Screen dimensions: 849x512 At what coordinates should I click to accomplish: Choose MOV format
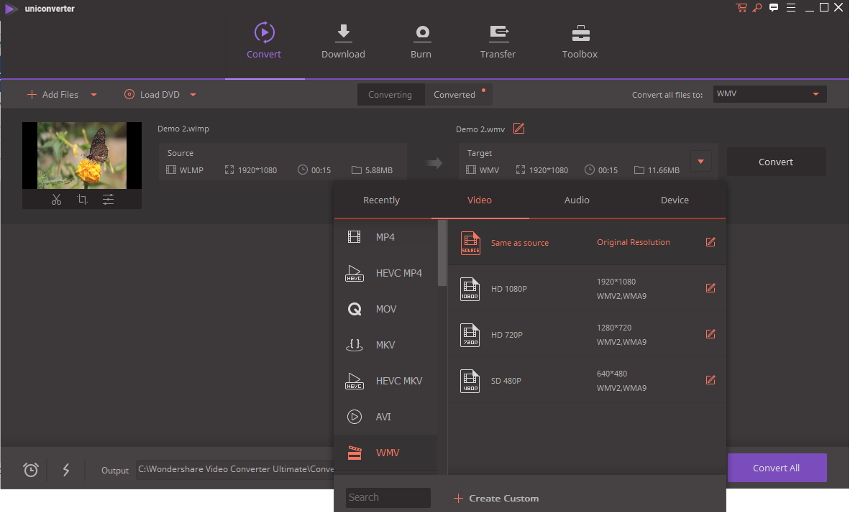(386, 309)
